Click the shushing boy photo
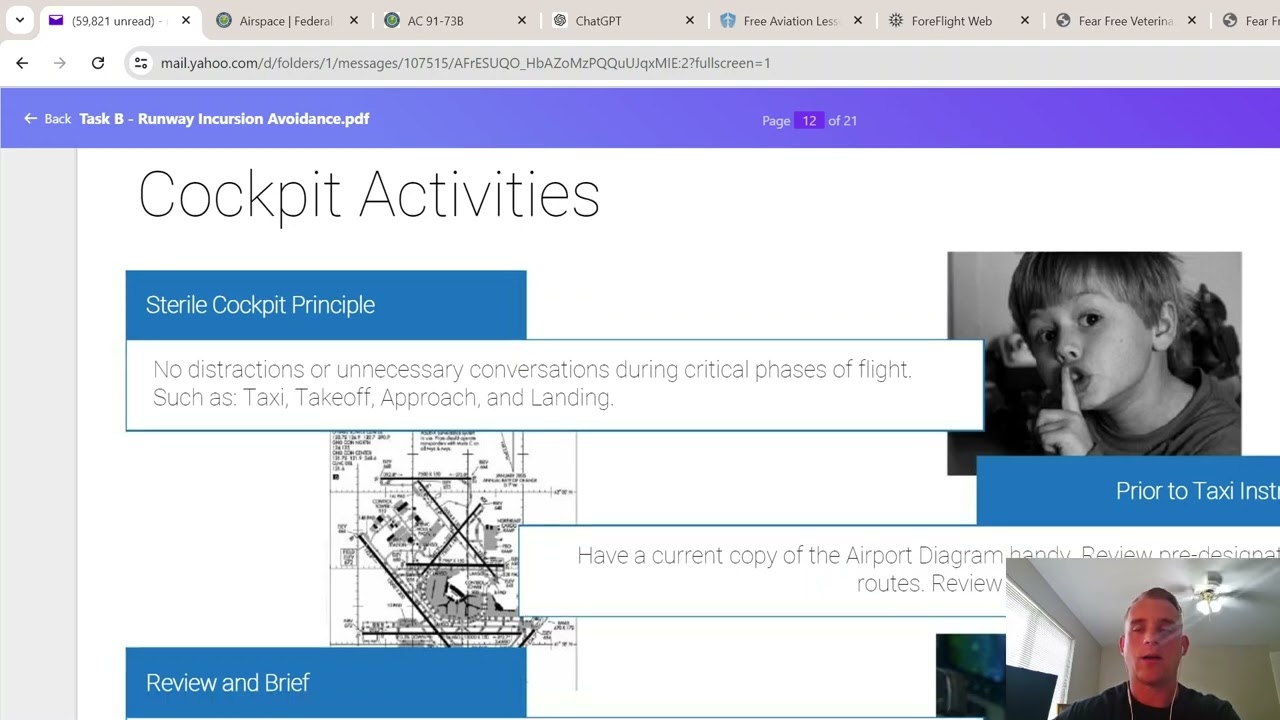This screenshot has width=1280, height=720. point(1094,355)
